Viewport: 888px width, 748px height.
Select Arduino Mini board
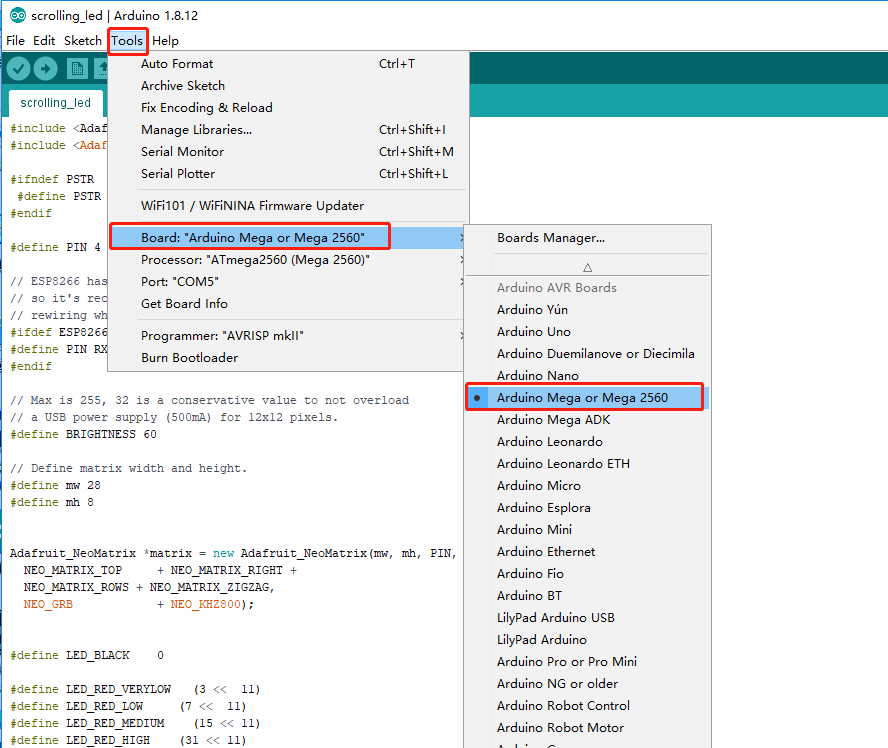(x=587, y=529)
